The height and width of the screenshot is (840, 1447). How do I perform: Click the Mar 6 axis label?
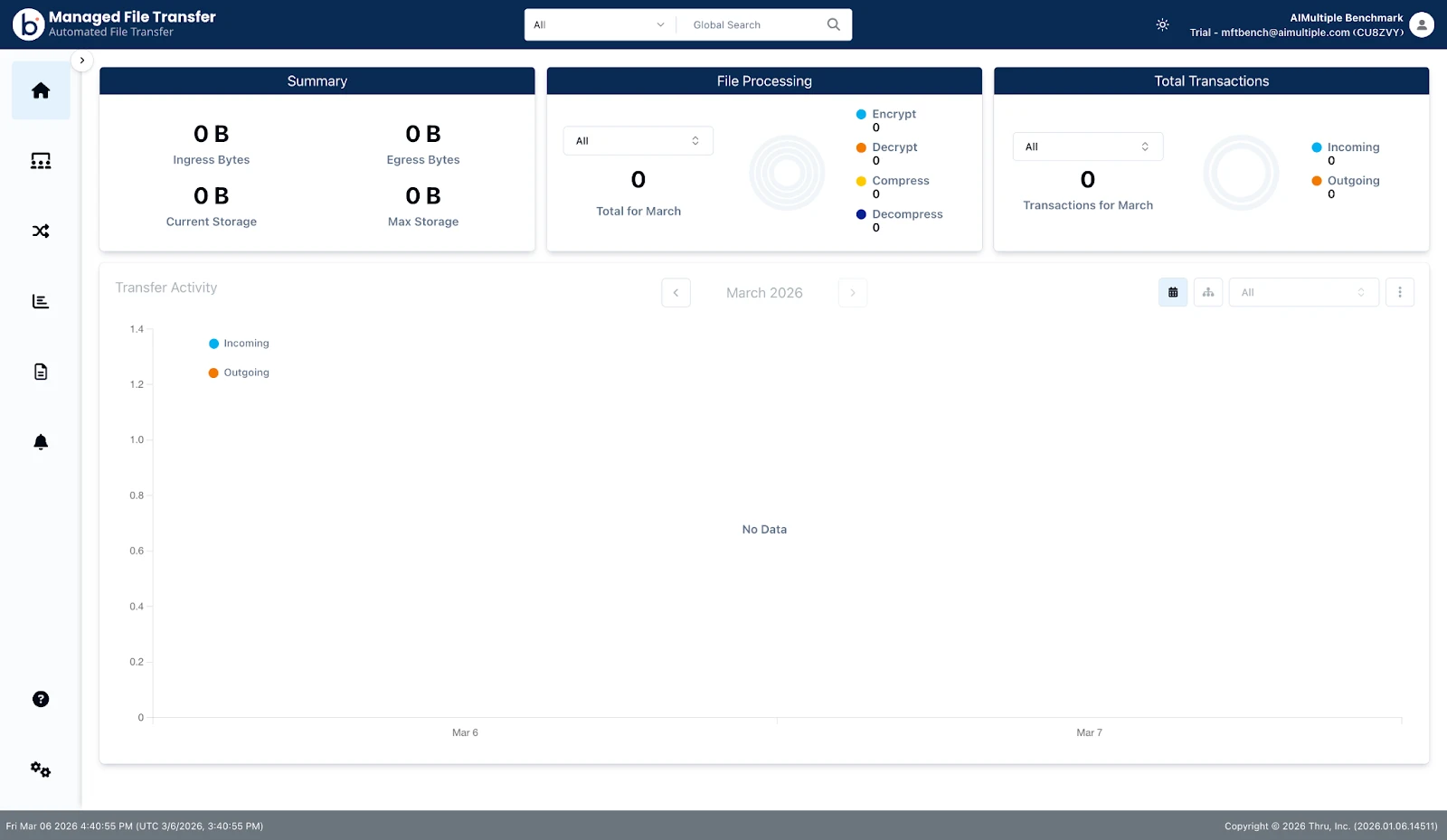(465, 733)
